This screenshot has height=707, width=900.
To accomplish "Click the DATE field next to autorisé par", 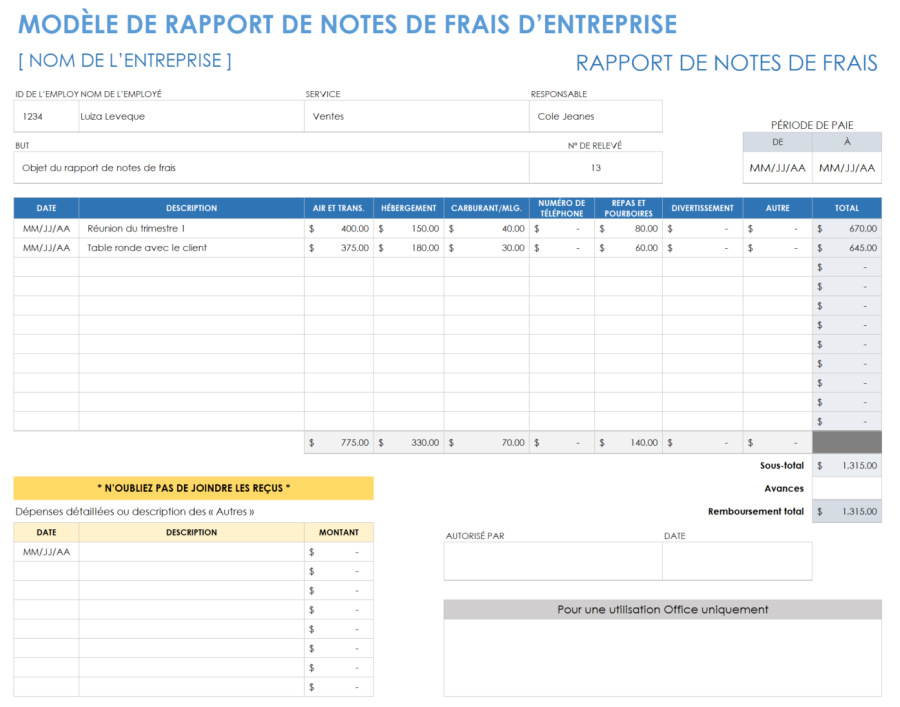I will pyautogui.click(x=737, y=561).
